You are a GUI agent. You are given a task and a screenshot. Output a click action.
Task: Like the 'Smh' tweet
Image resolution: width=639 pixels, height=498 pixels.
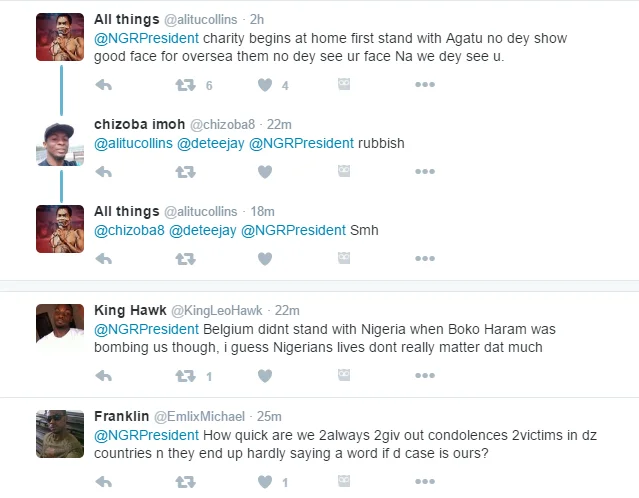pos(265,258)
